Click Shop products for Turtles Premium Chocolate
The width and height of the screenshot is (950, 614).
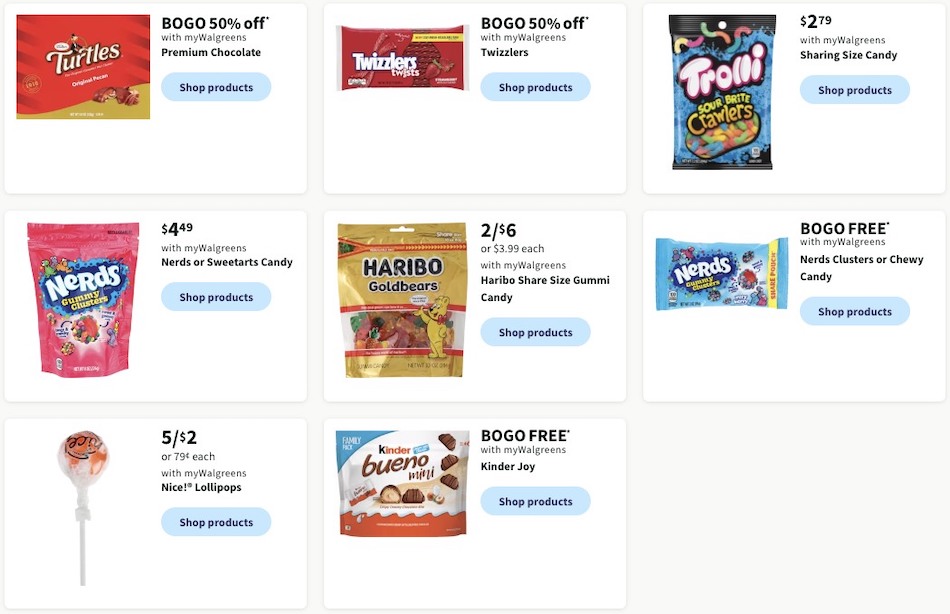(216, 87)
